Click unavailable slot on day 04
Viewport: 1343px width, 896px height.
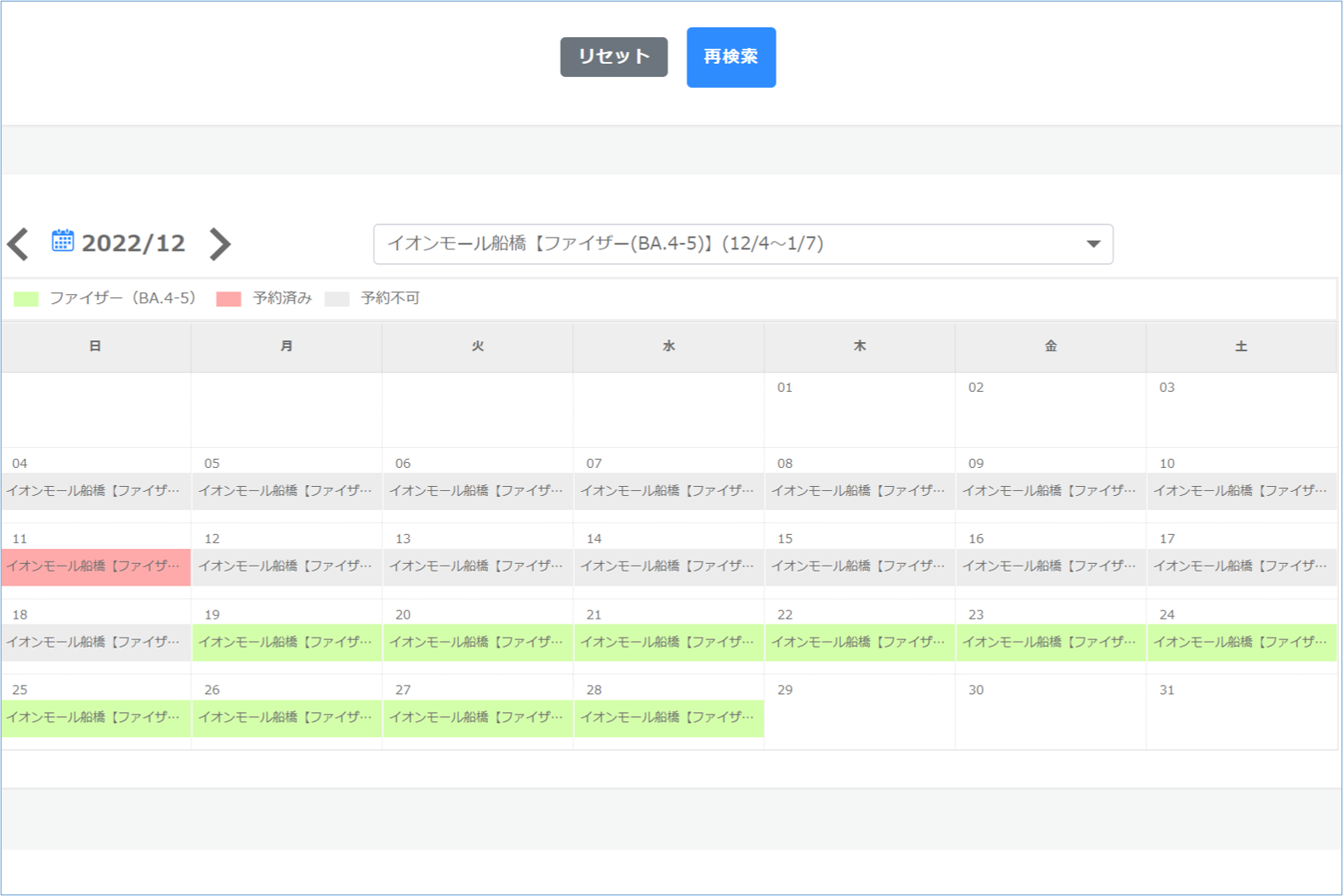tap(96, 491)
